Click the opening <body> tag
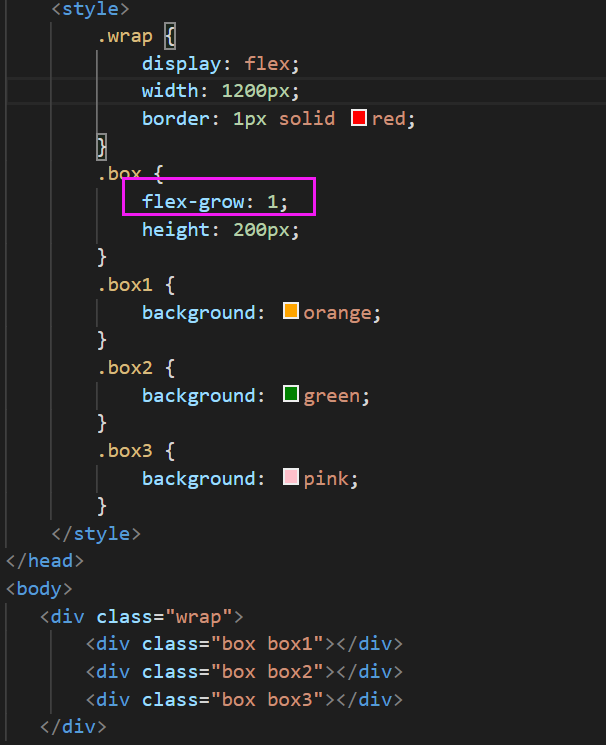The height and width of the screenshot is (745, 606). 39,589
